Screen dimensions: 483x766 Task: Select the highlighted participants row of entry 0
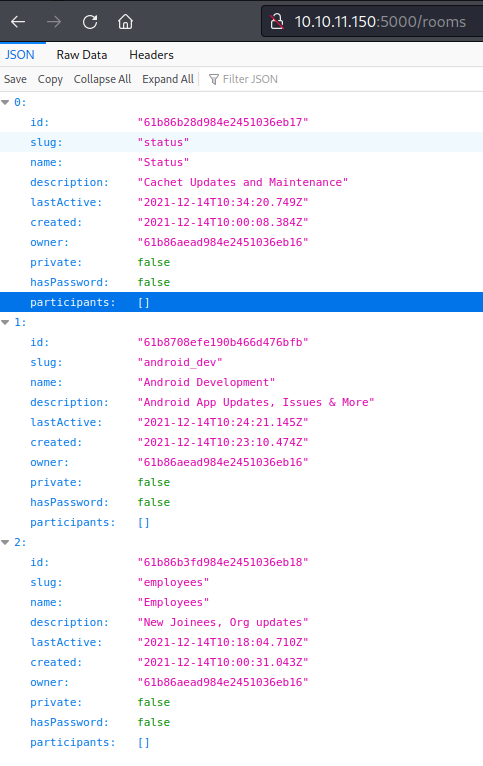click(241, 302)
